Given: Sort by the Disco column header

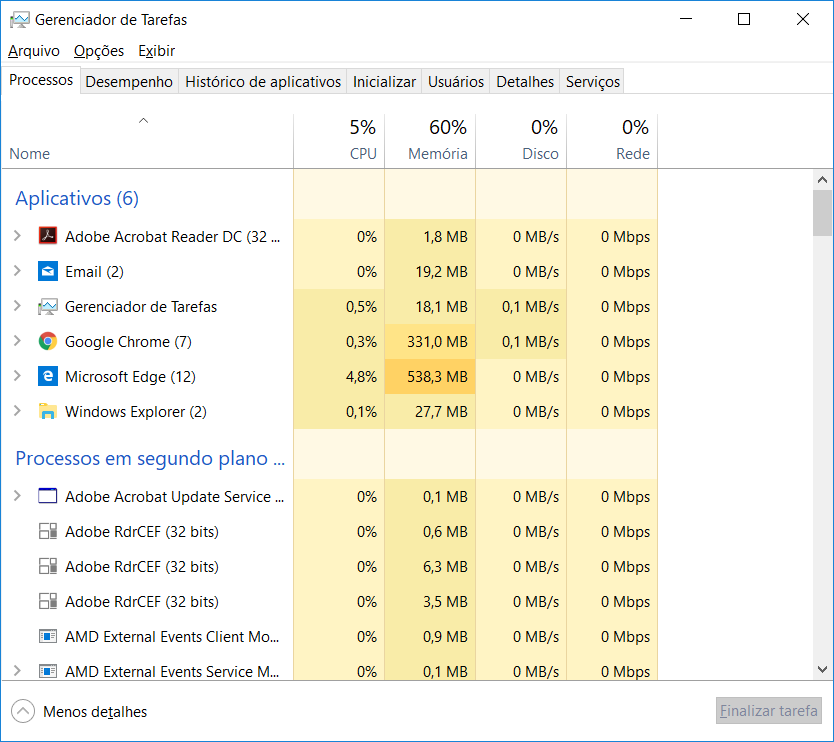Looking at the screenshot, I should pyautogui.click(x=521, y=141).
